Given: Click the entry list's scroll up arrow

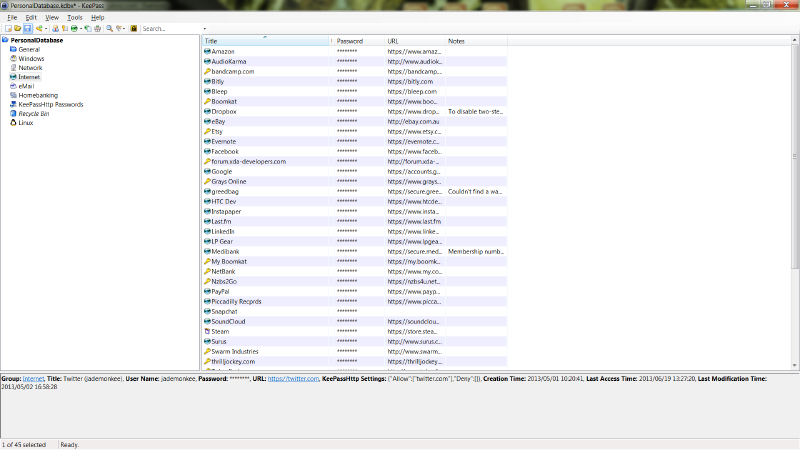Looking at the screenshot, I should pyautogui.click(x=795, y=40).
